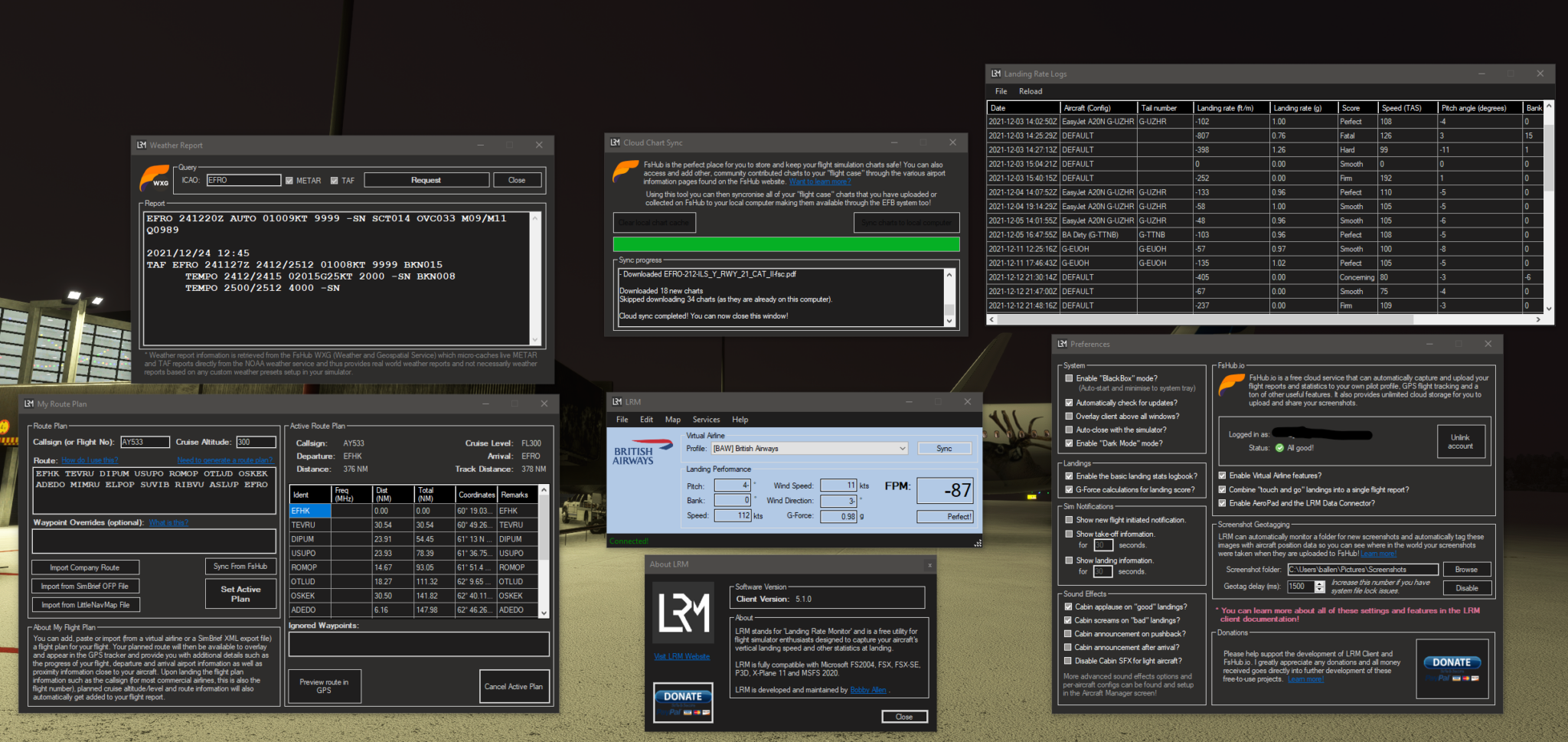Click the WXG logo in Weather Report
This screenshot has height=742, width=1568.
tap(155, 178)
